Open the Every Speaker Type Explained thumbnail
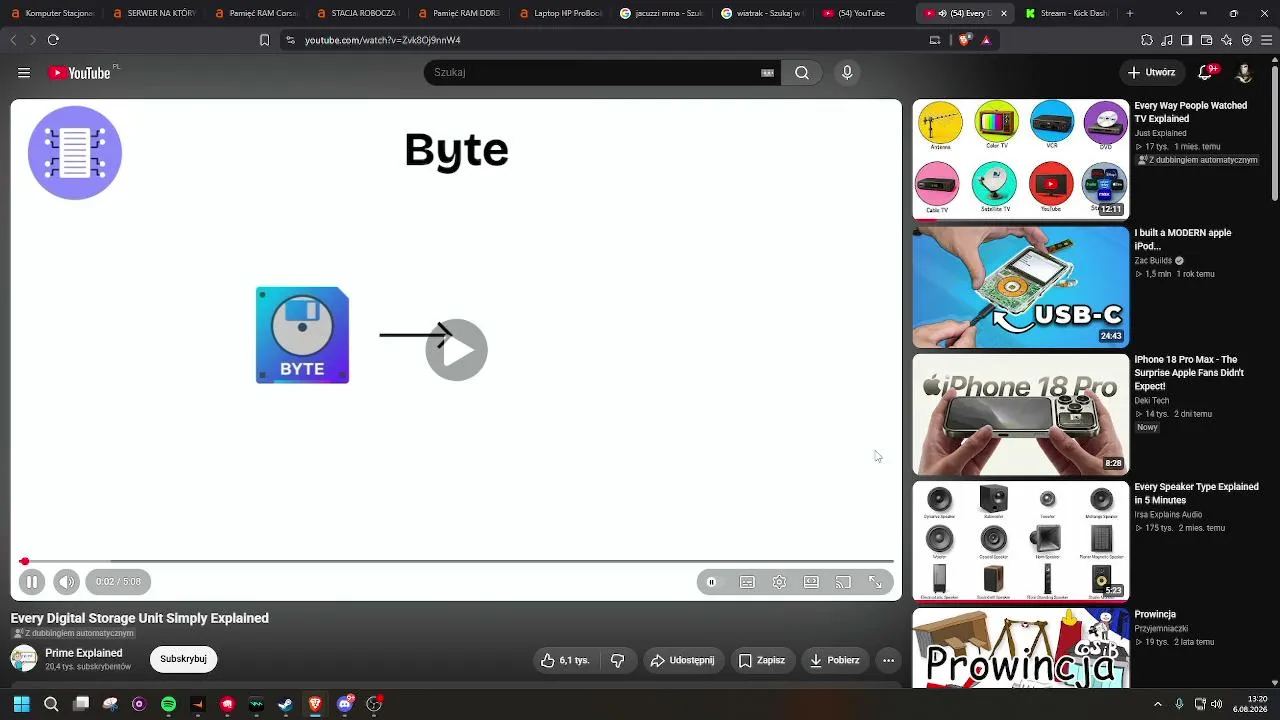This screenshot has width=1280, height=720. (1021, 541)
